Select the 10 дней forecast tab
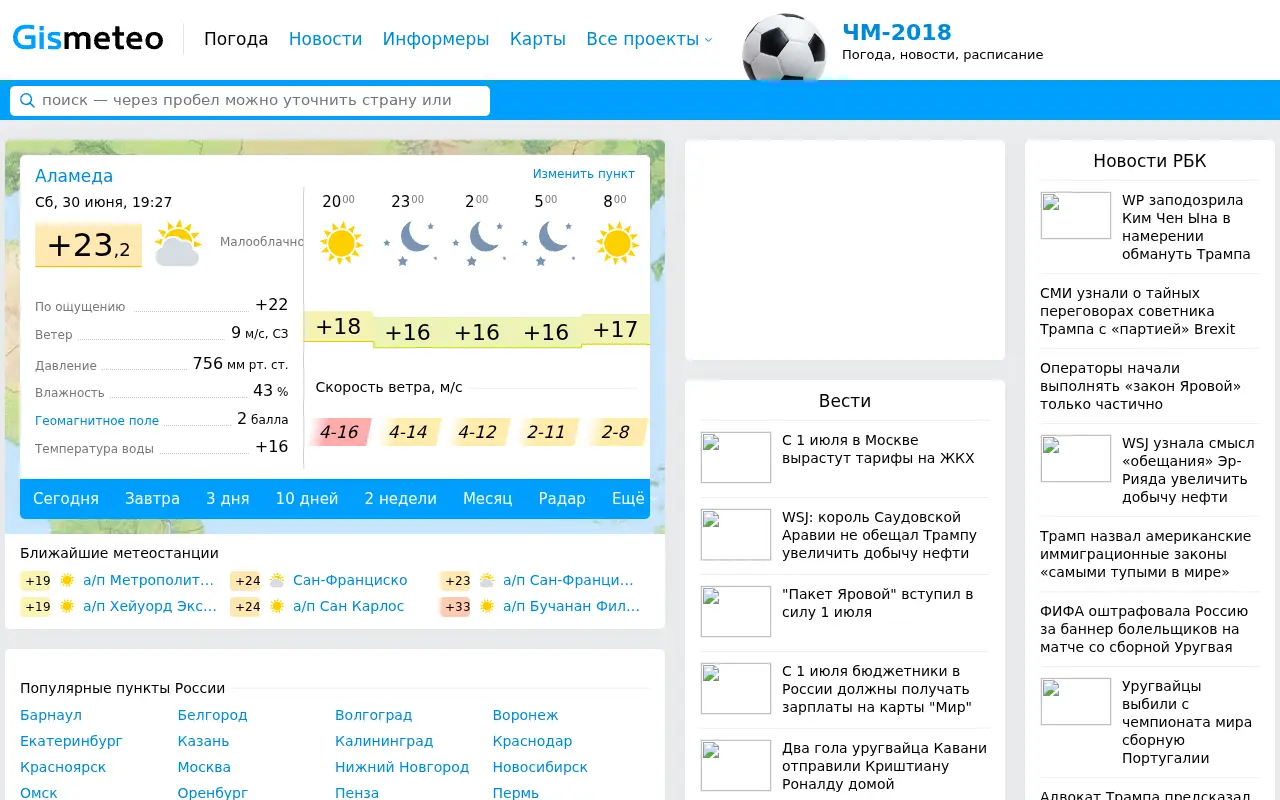Viewport: 1280px width, 800px height. pyautogui.click(x=307, y=498)
